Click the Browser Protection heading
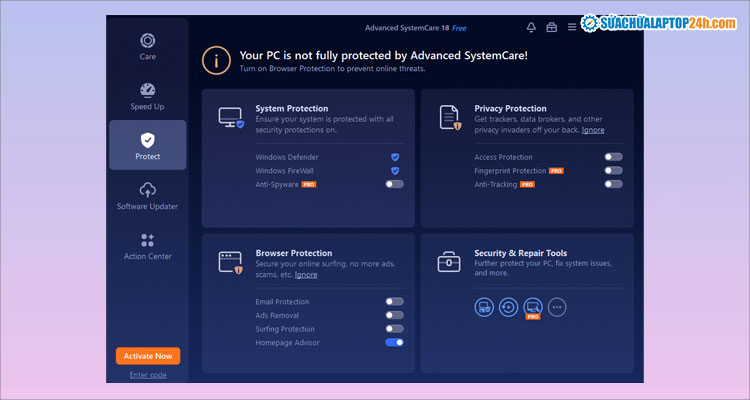Screen dimensions: 750x400 coord(294,253)
